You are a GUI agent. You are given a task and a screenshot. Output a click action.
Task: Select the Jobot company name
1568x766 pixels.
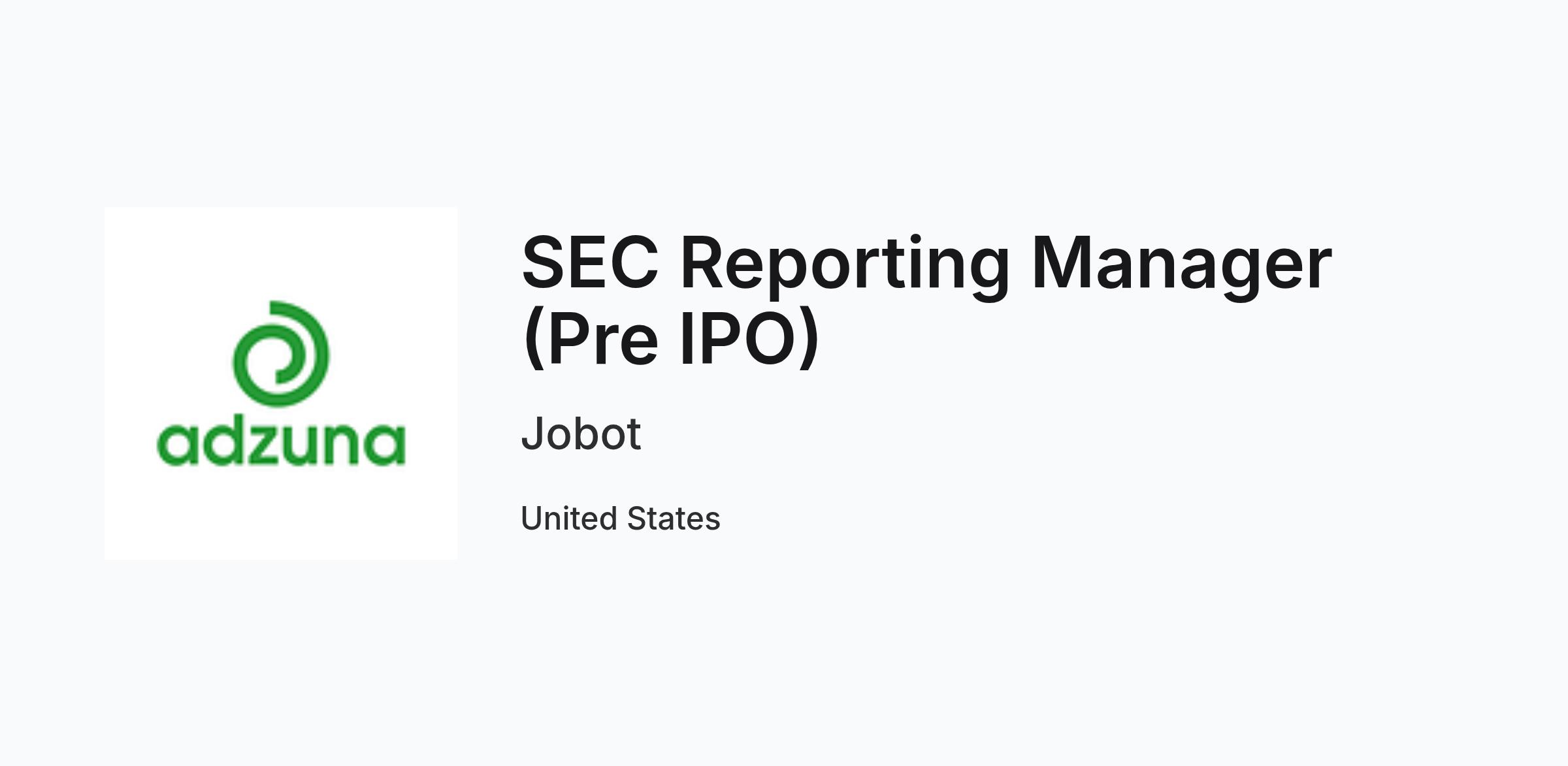pyautogui.click(x=581, y=433)
